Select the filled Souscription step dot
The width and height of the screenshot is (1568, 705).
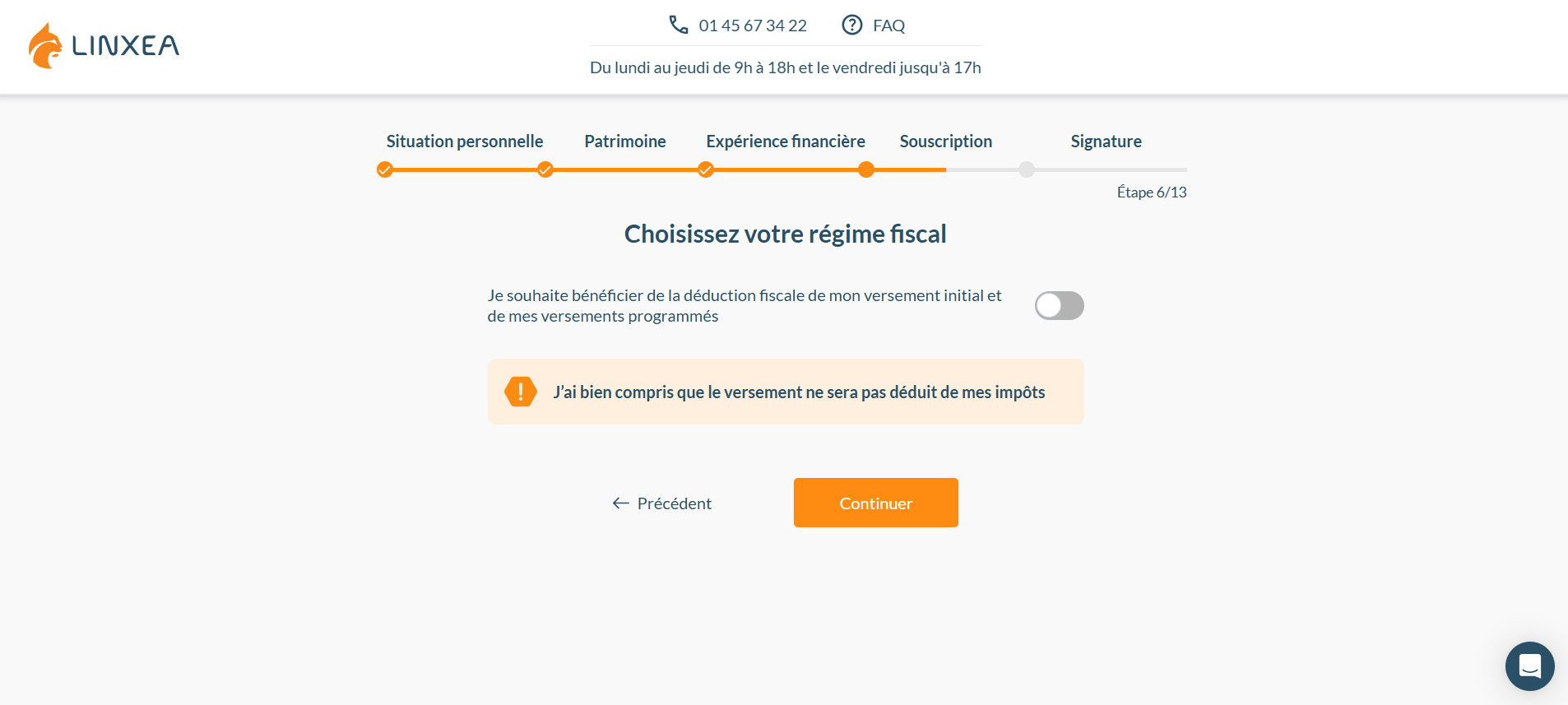(866, 169)
